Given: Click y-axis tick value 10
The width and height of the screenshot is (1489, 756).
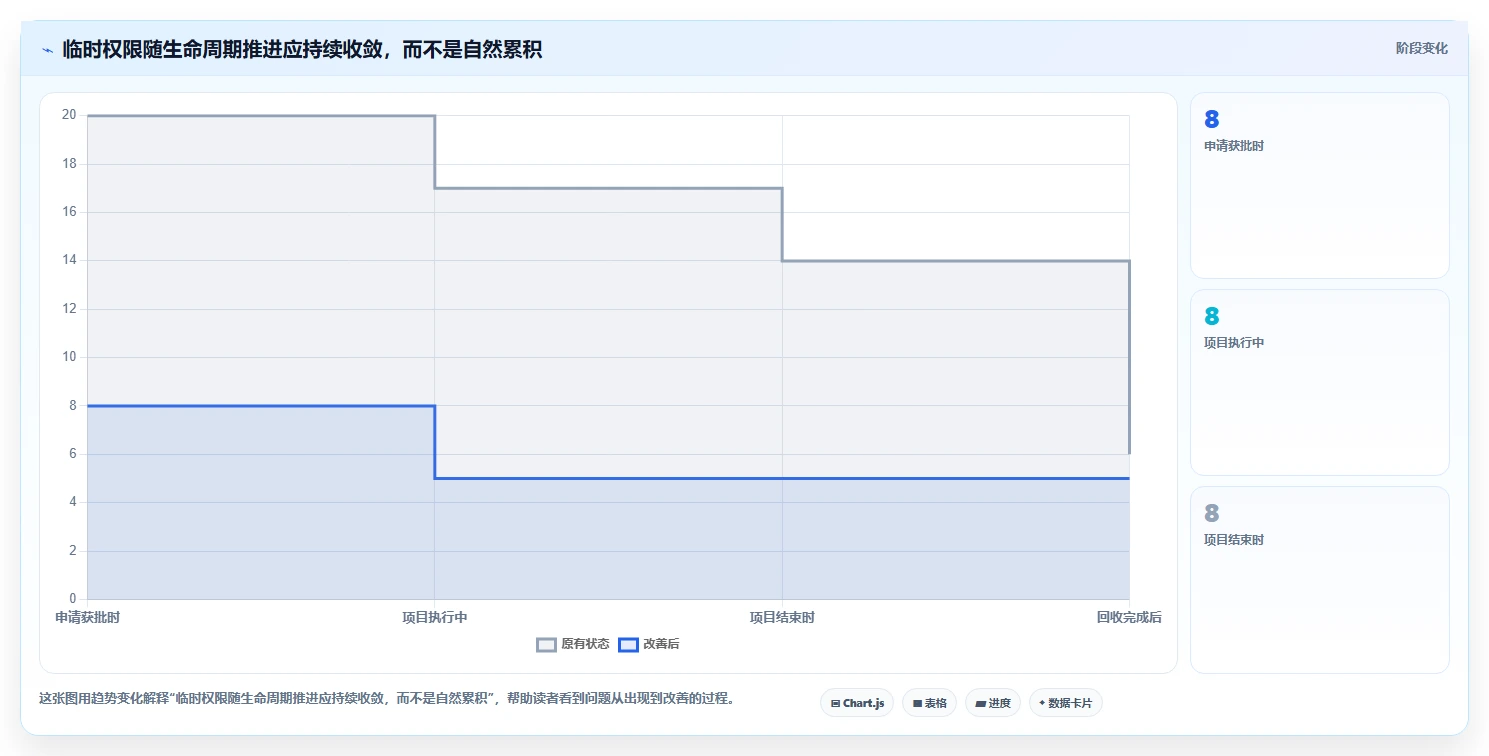Looking at the screenshot, I should 69,357.
